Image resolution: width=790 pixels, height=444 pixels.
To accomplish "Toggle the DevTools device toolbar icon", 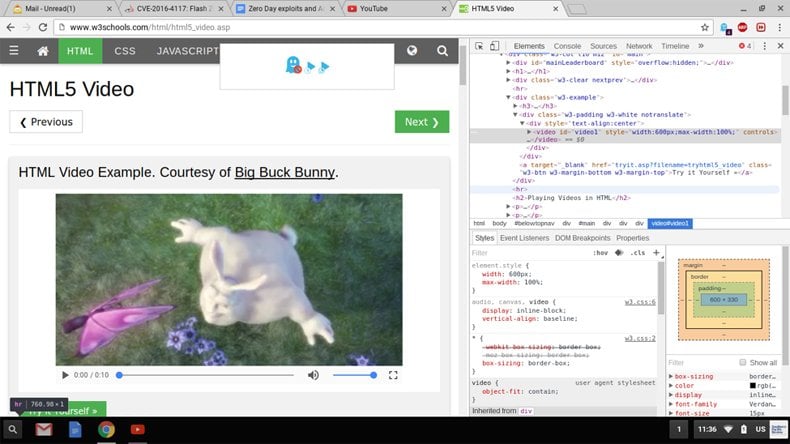I will click(x=494, y=46).
